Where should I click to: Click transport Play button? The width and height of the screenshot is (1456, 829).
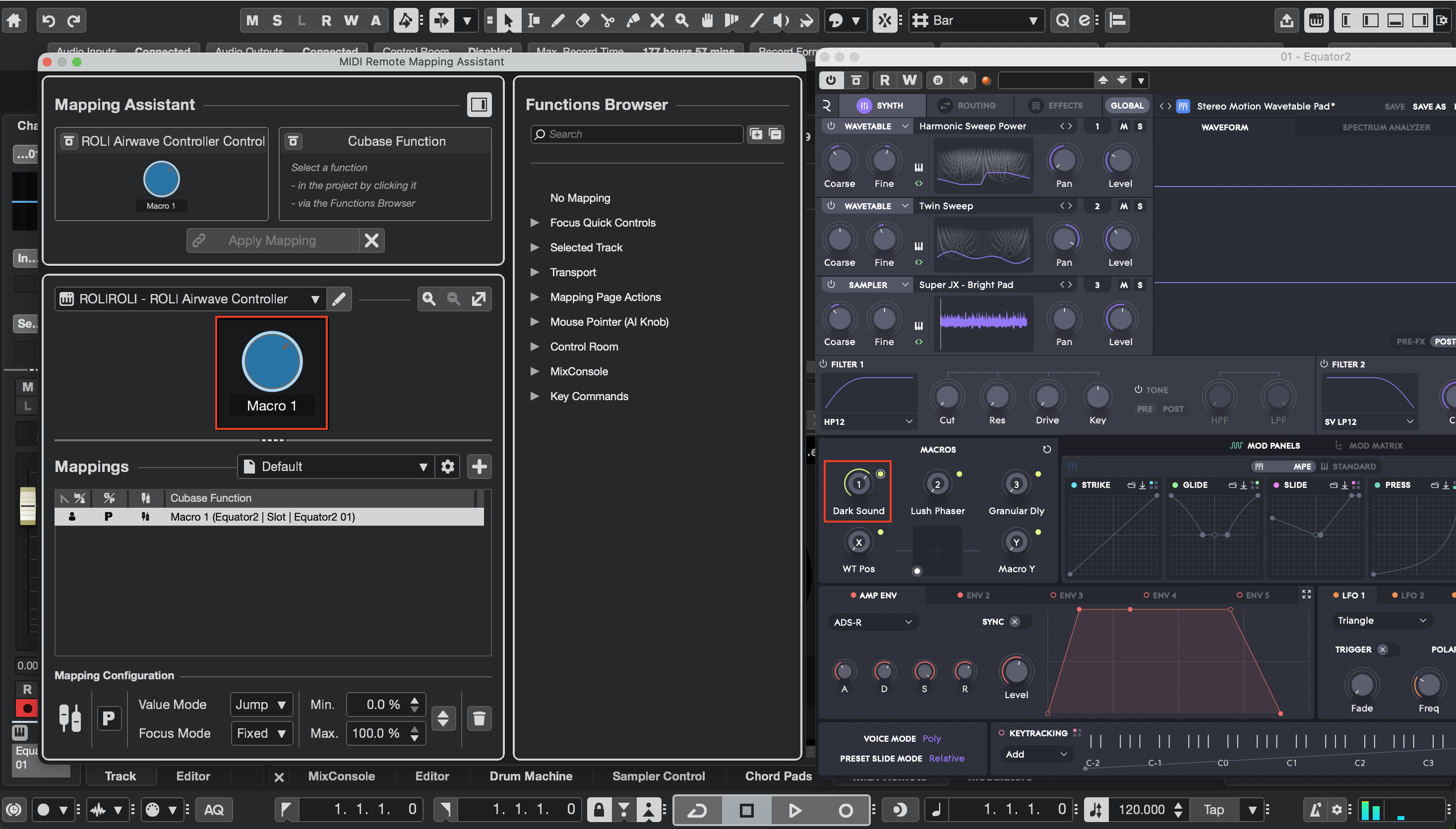tap(795, 809)
